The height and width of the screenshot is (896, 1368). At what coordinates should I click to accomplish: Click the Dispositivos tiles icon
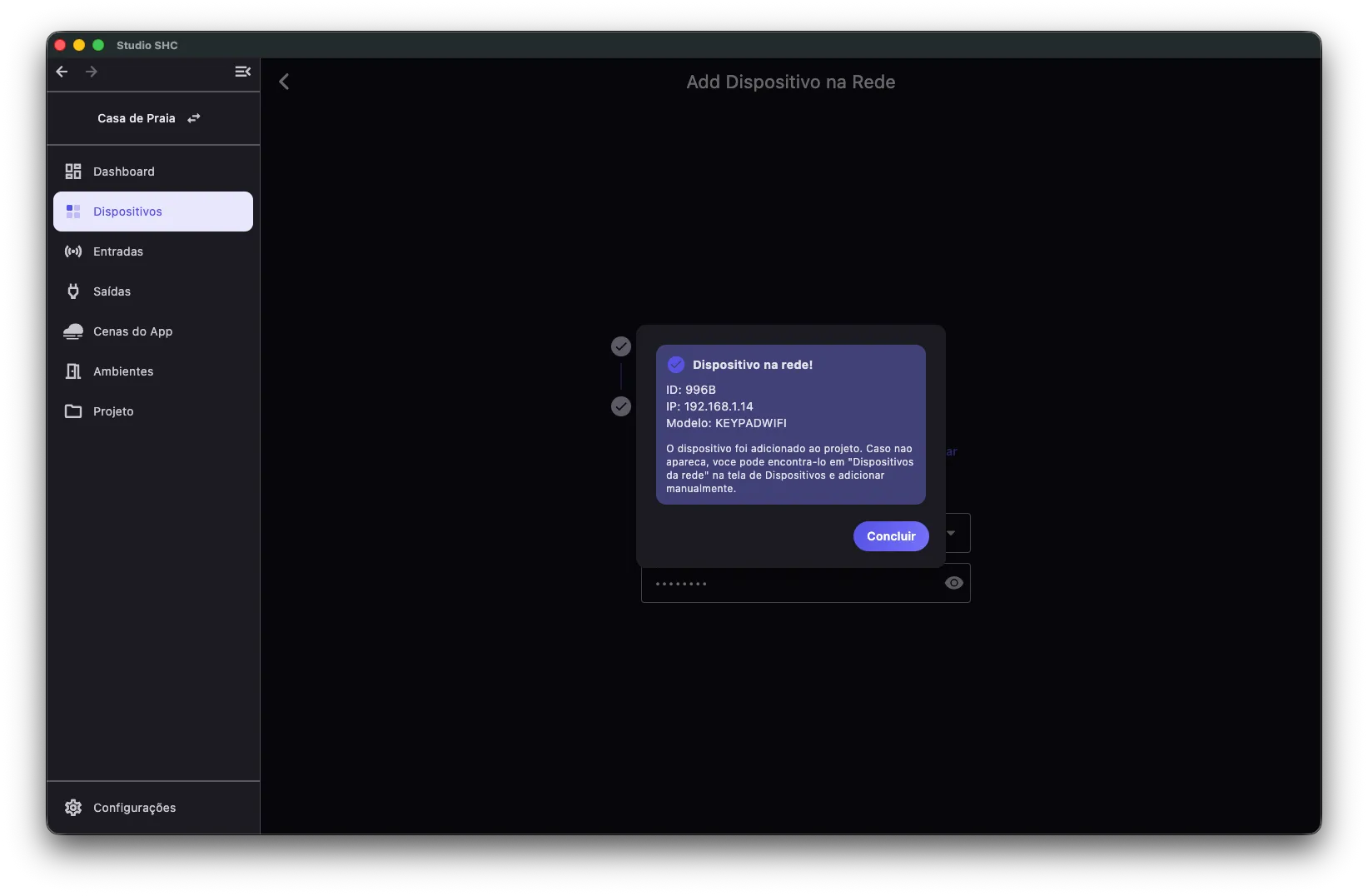point(73,212)
